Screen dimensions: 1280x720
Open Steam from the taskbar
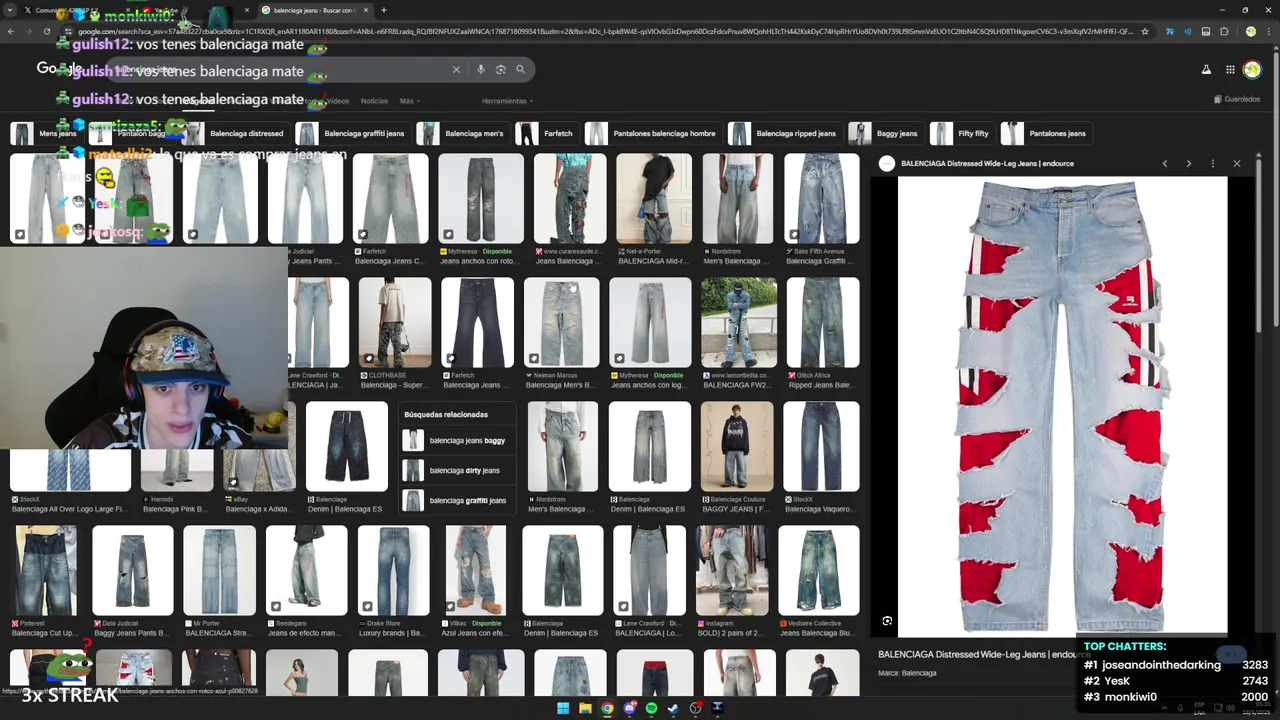click(674, 708)
